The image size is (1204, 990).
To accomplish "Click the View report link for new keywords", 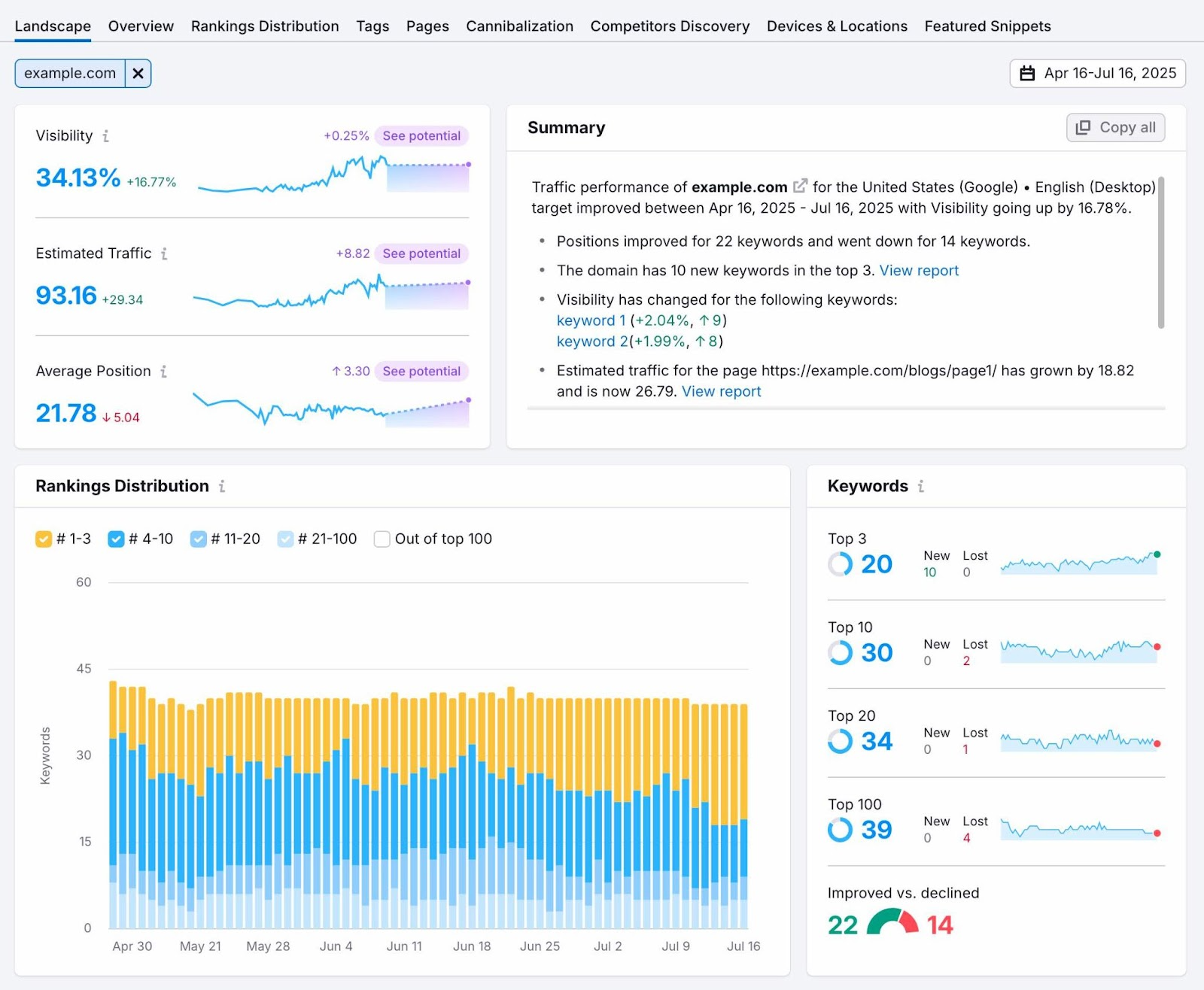I will 919,270.
